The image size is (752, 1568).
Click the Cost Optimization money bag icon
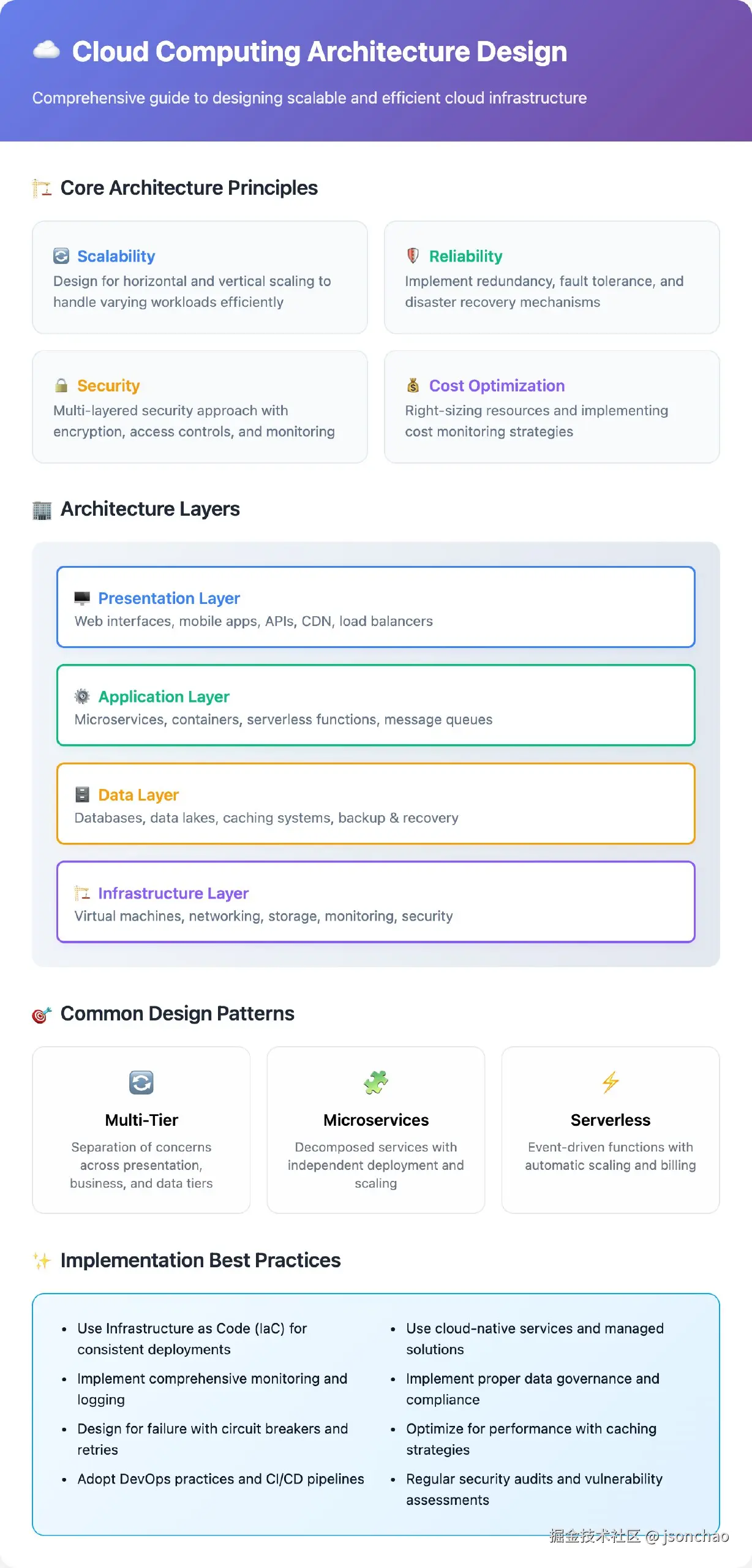pyautogui.click(x=413, y=385)
